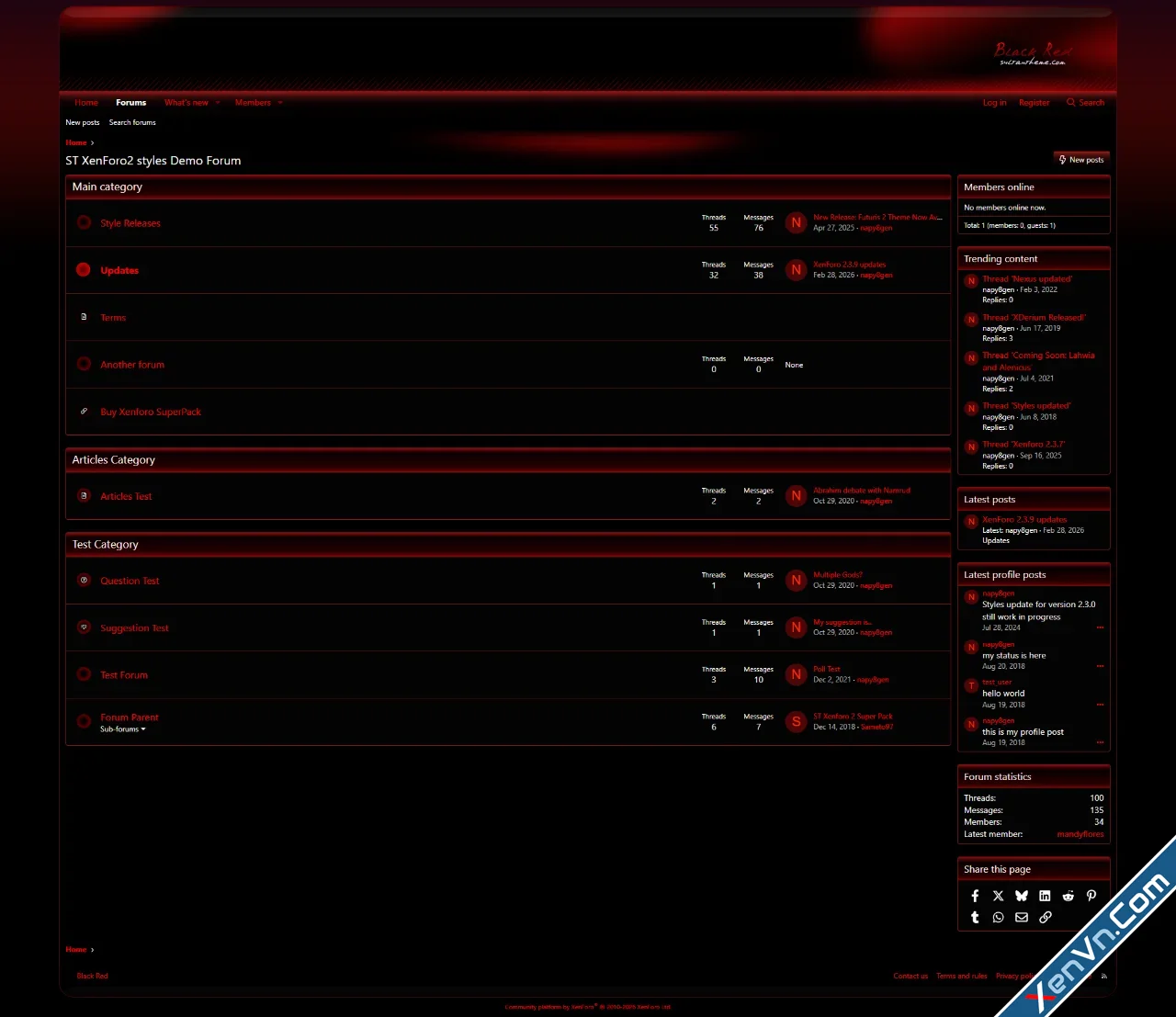Select the Tumblr share icon

pyautogui.click(x=975, y=917)
